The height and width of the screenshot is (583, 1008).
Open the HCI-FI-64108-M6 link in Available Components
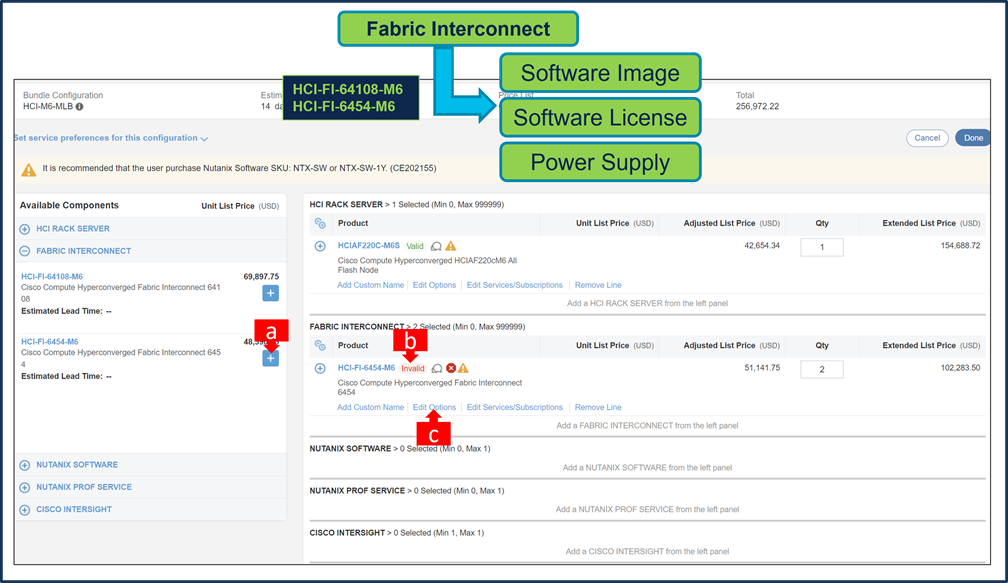(x=52, y=276)
